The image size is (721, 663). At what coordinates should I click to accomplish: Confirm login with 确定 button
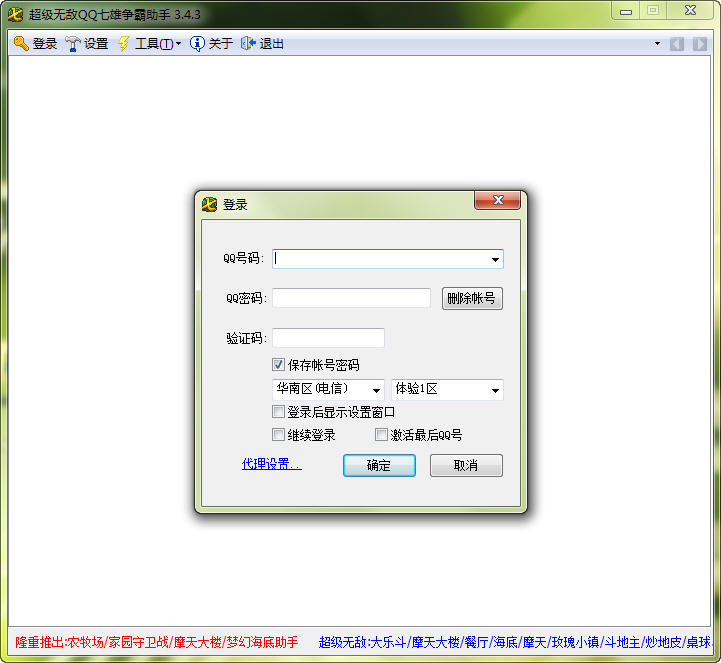point(379,465)
